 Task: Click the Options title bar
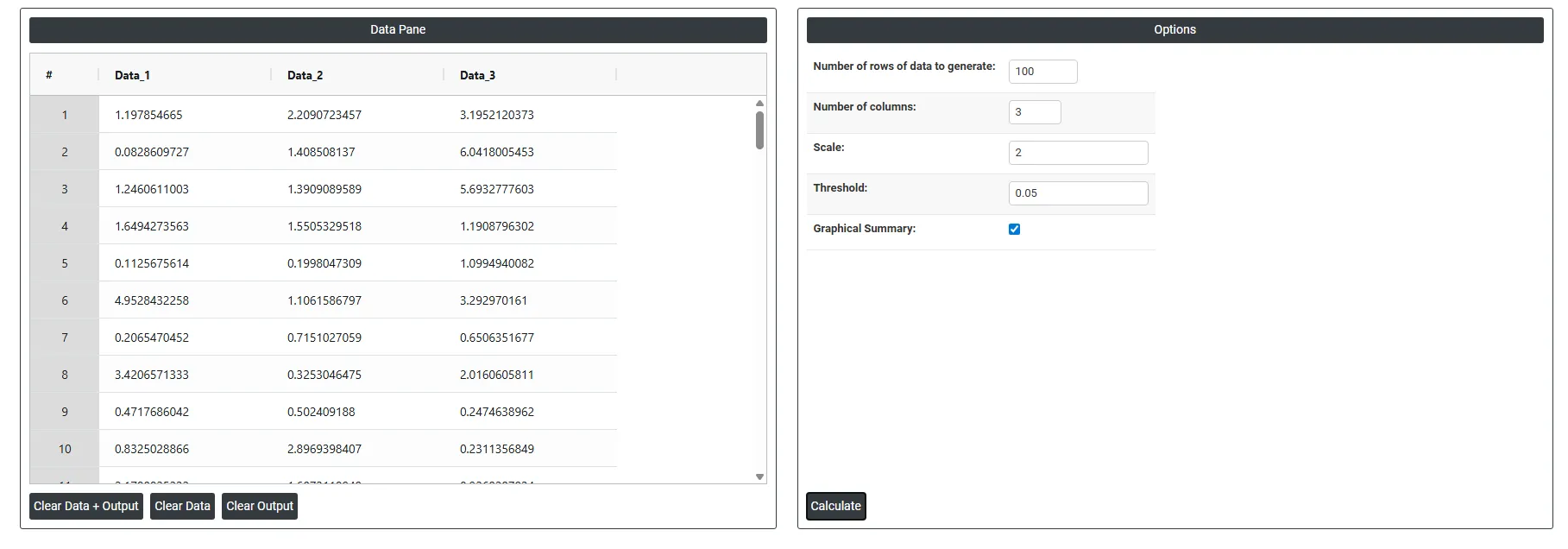(x=1174, y=29)
